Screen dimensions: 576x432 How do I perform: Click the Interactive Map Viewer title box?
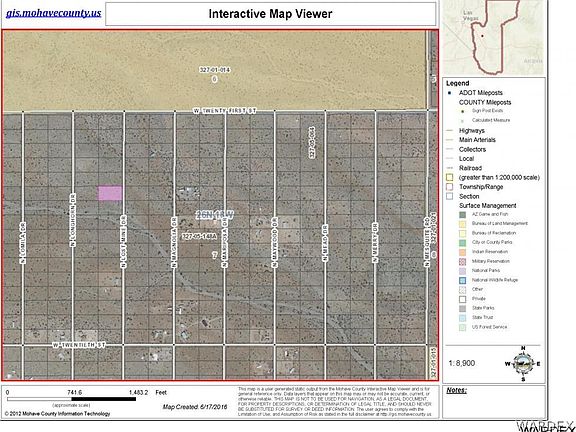(x=271, y=14)
